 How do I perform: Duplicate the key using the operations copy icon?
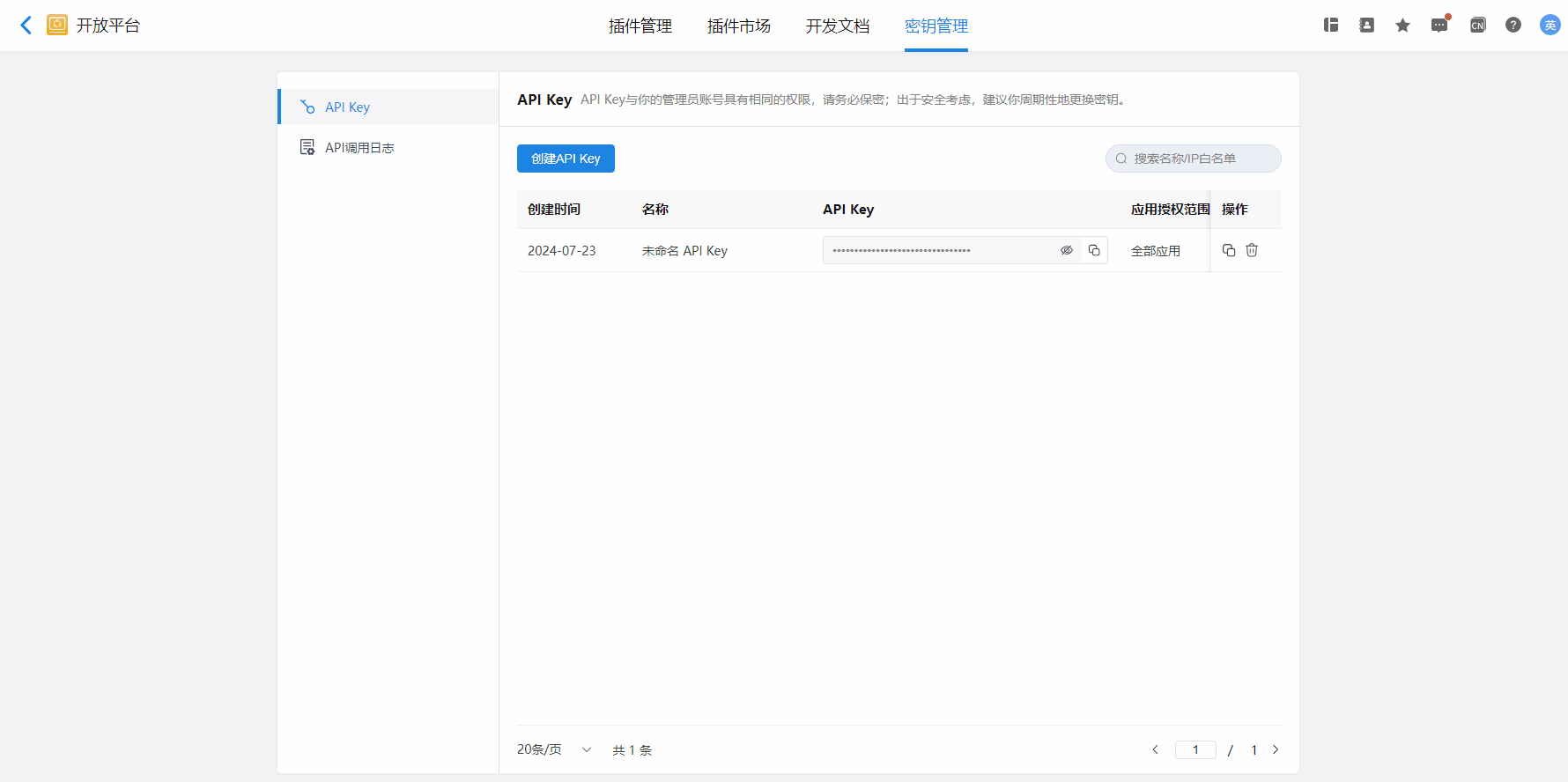tap(1229, 250)
